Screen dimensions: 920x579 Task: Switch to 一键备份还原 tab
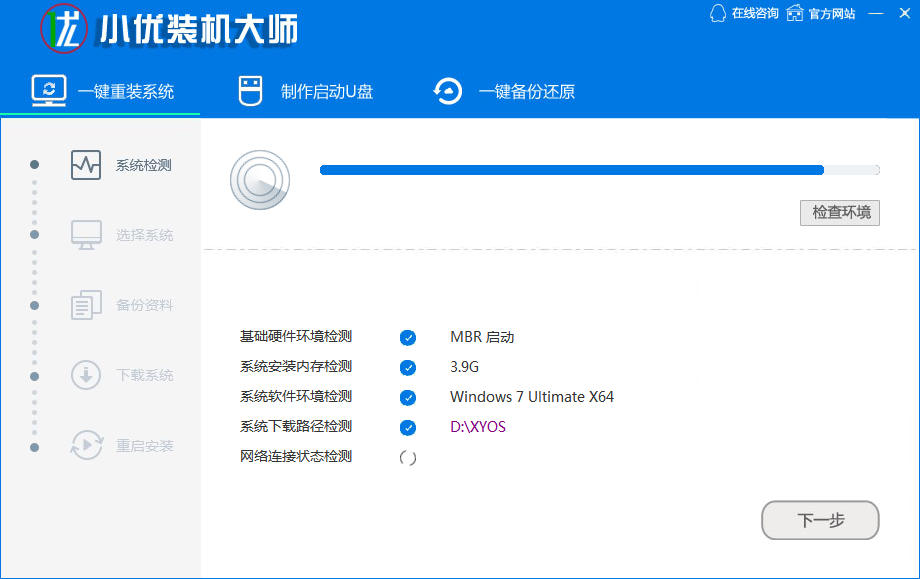click(x=504, y=92)
